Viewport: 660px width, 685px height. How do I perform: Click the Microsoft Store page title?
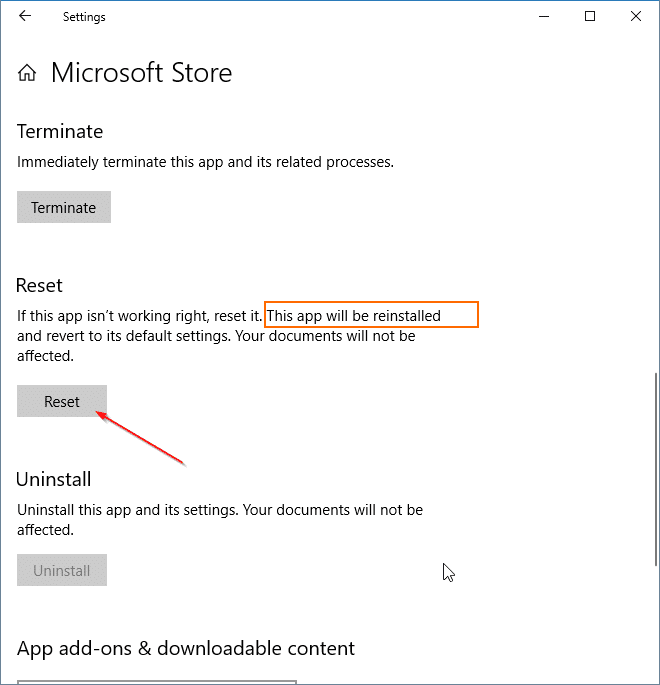point(142,73)
